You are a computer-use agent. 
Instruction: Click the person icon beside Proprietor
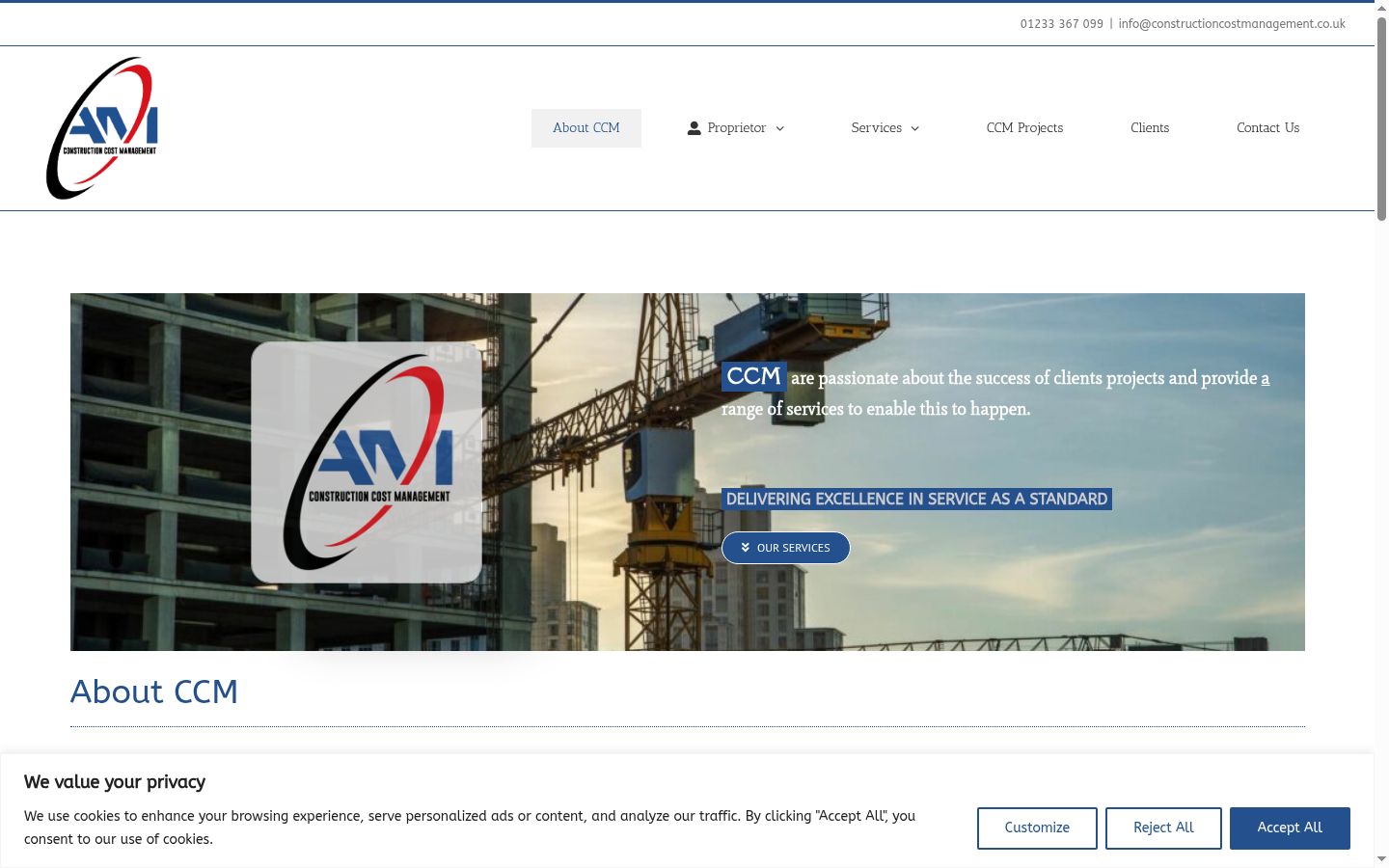click(694, 127)
